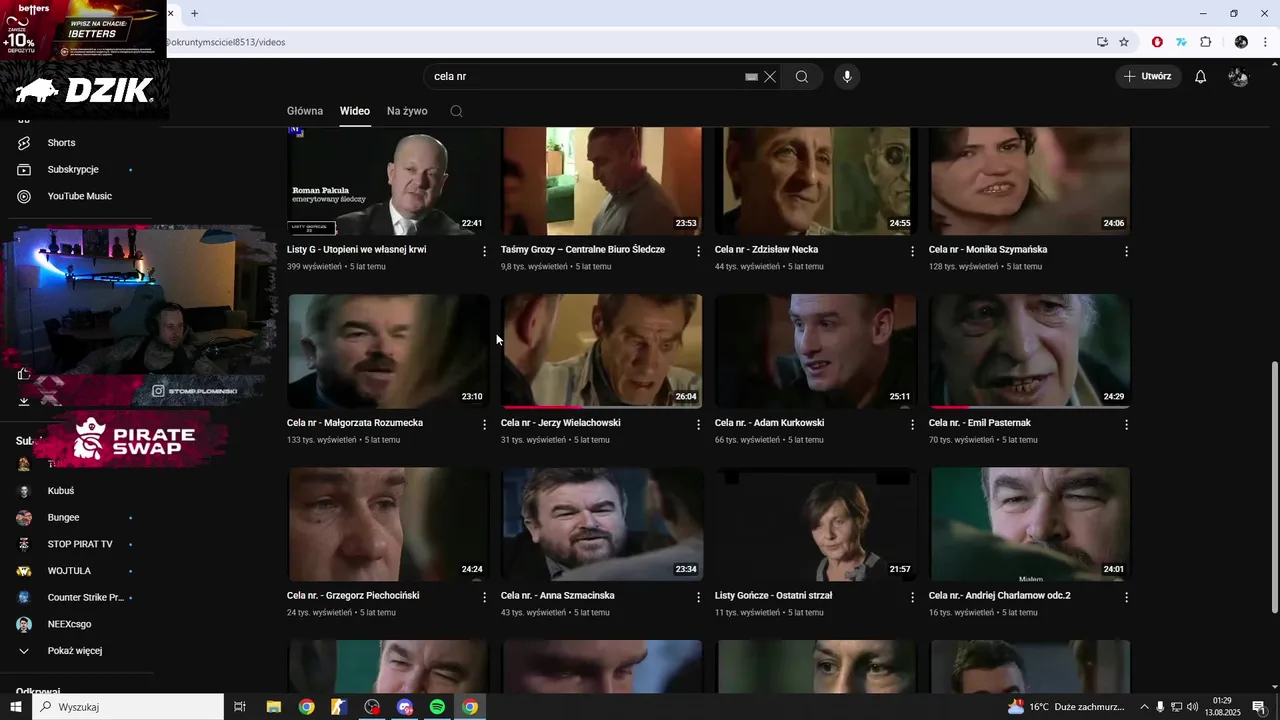Open a new browser tab
This screenshot has width=1280, height=720.
click(194, 13)
